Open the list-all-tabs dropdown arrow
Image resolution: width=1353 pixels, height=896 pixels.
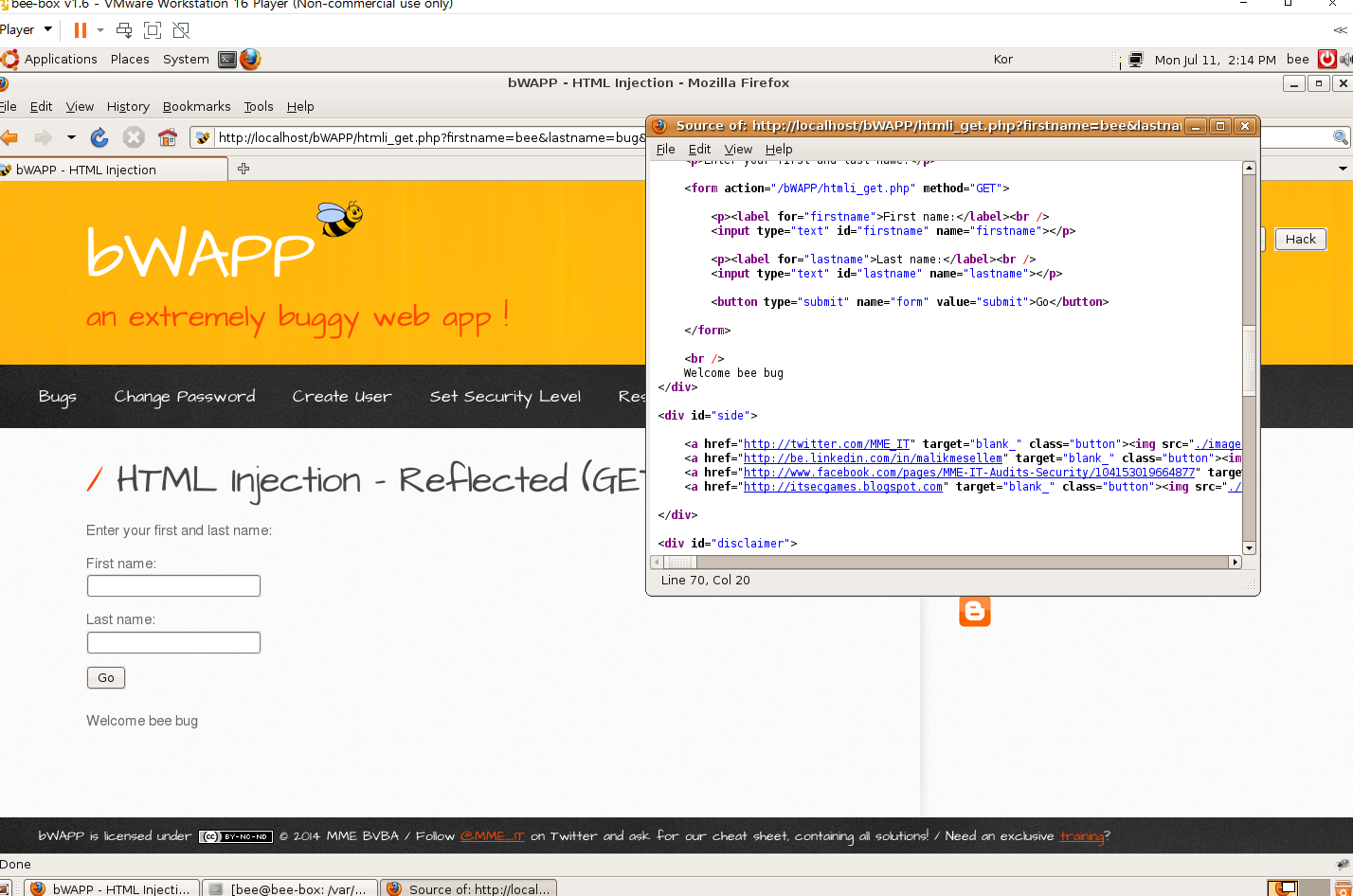(x=1342, y=169)
